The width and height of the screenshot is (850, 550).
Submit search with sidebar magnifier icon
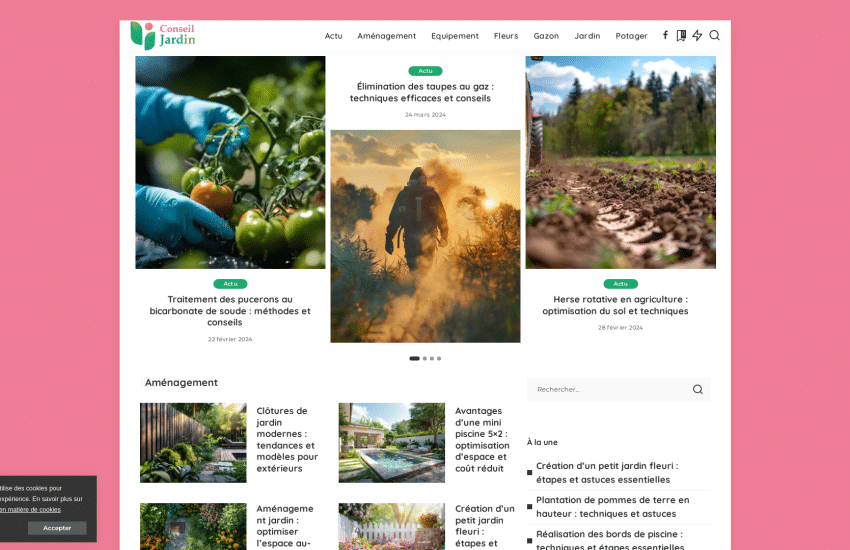(x=698, y=389)
